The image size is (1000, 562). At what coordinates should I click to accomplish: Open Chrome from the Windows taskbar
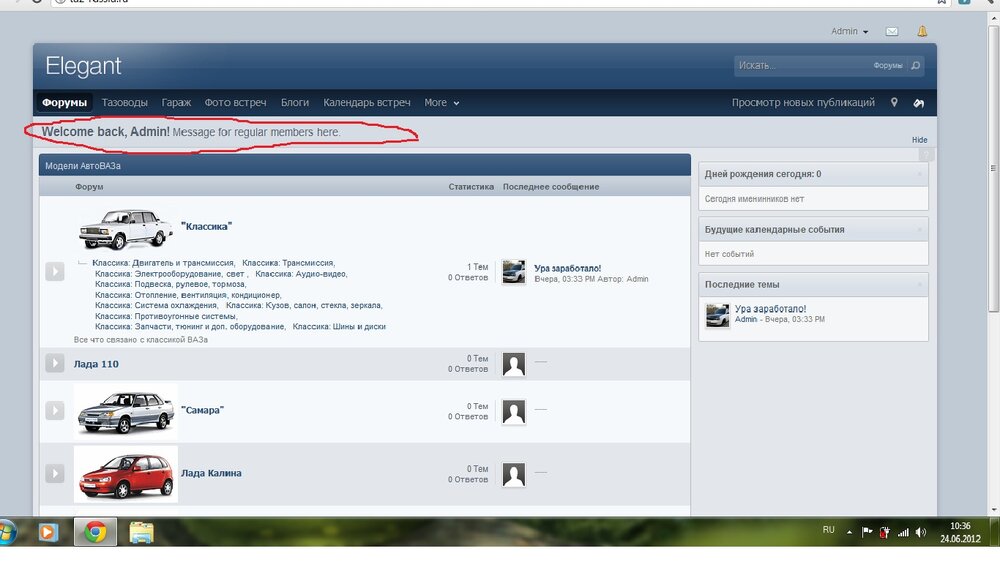pos(95,531)
